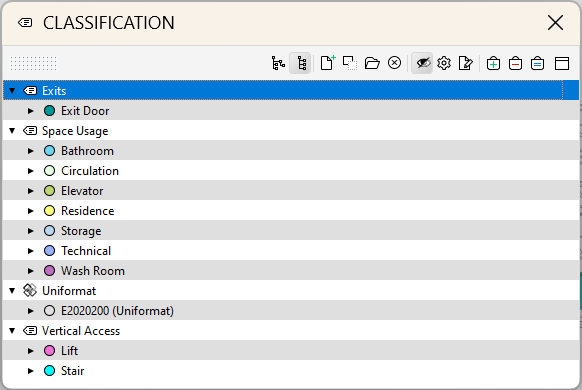Expand the Circulation node
The image size is (582, 390).
point(31,171)
